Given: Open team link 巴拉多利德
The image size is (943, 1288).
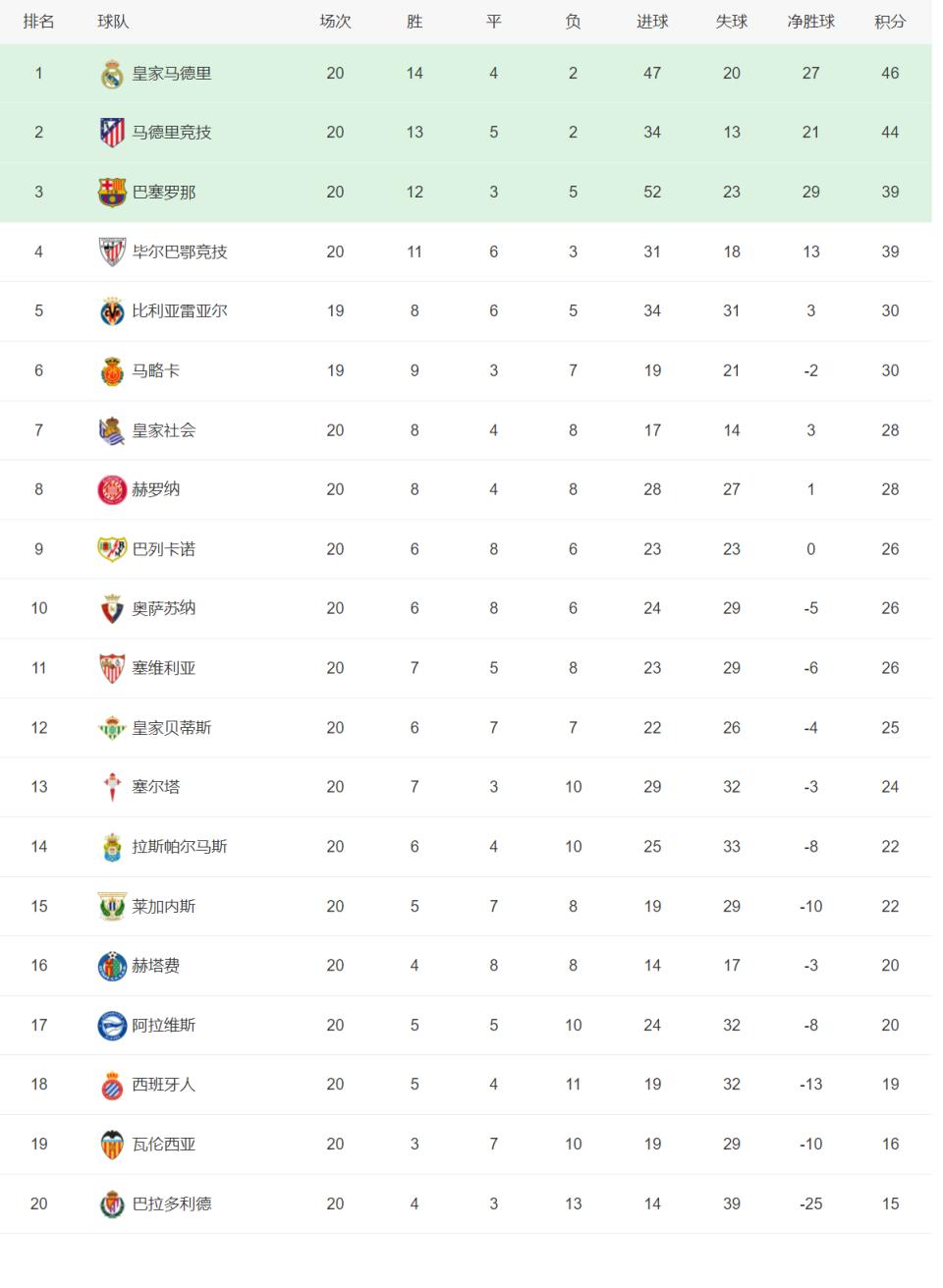Looking at the screenshot, I should click(172, 1204).
